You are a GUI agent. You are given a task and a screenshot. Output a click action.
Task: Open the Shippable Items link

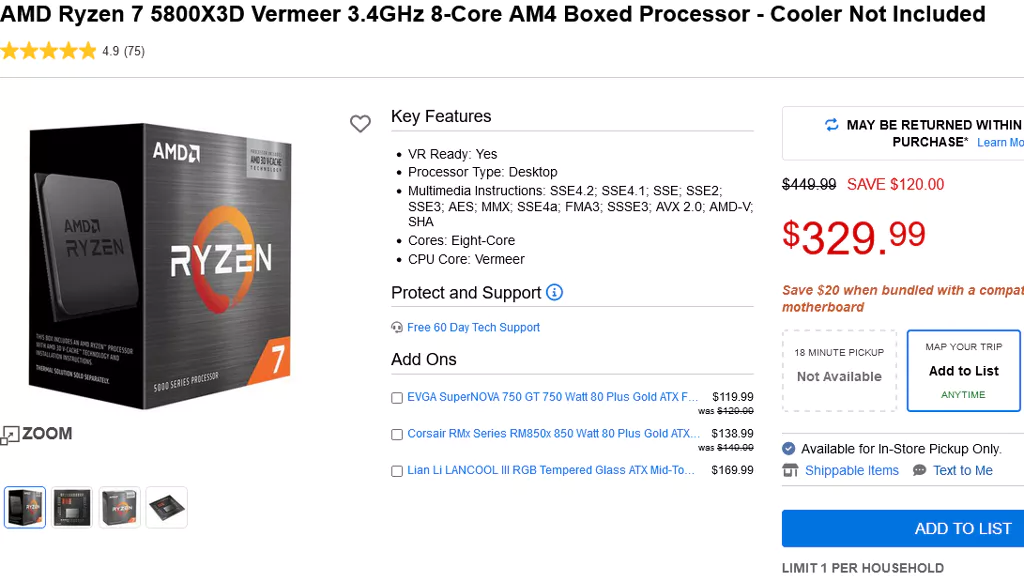click(851, 470)
